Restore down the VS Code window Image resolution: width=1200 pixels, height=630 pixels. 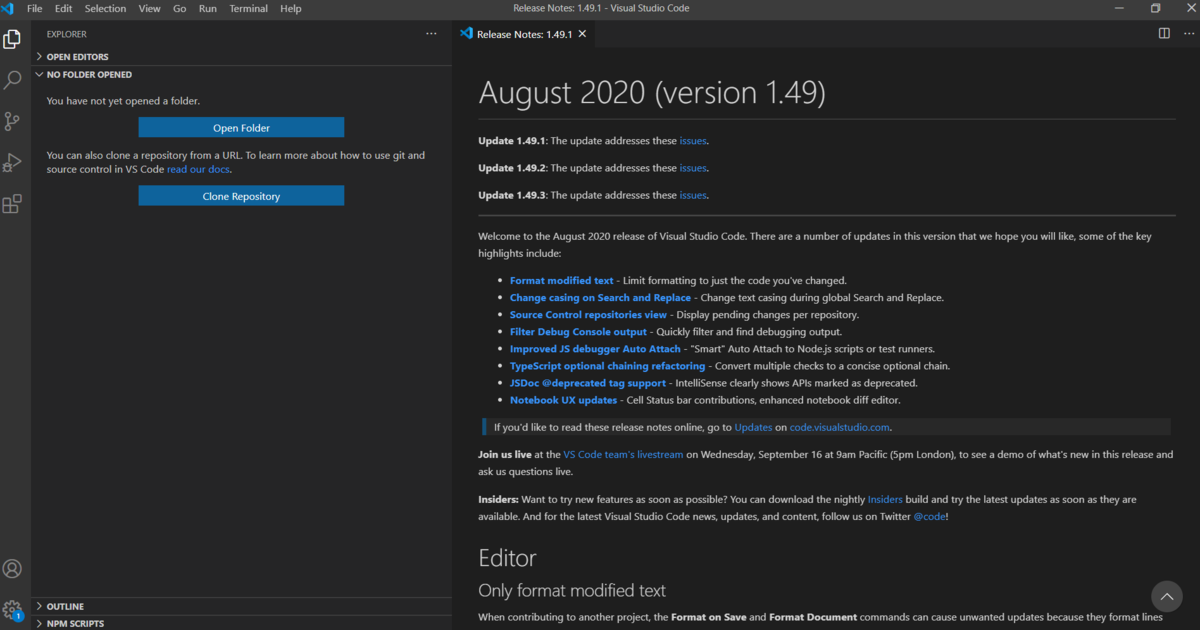coord(1155,8)
